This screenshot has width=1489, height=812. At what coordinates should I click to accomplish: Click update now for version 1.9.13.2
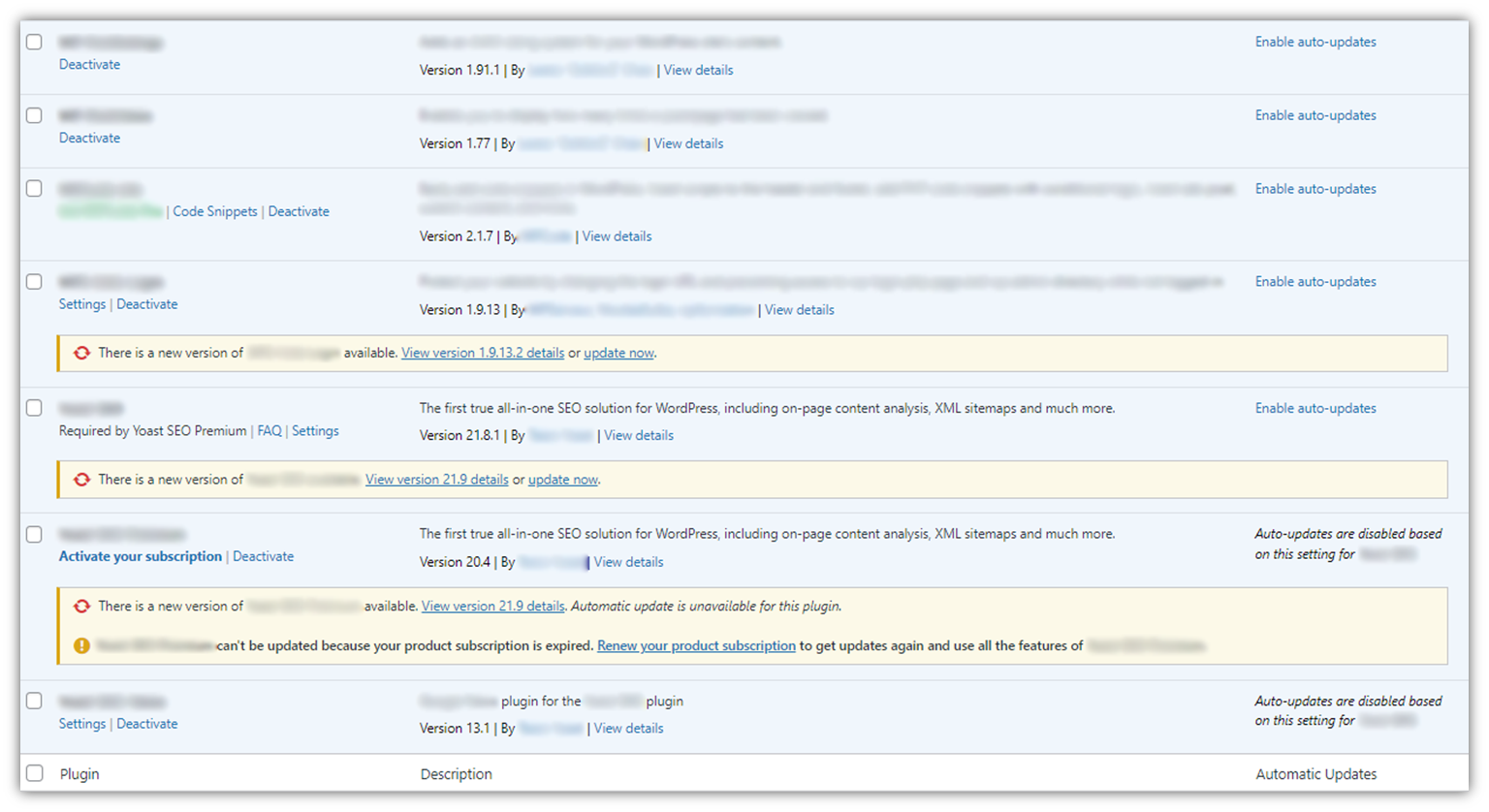tap(618, 353)
